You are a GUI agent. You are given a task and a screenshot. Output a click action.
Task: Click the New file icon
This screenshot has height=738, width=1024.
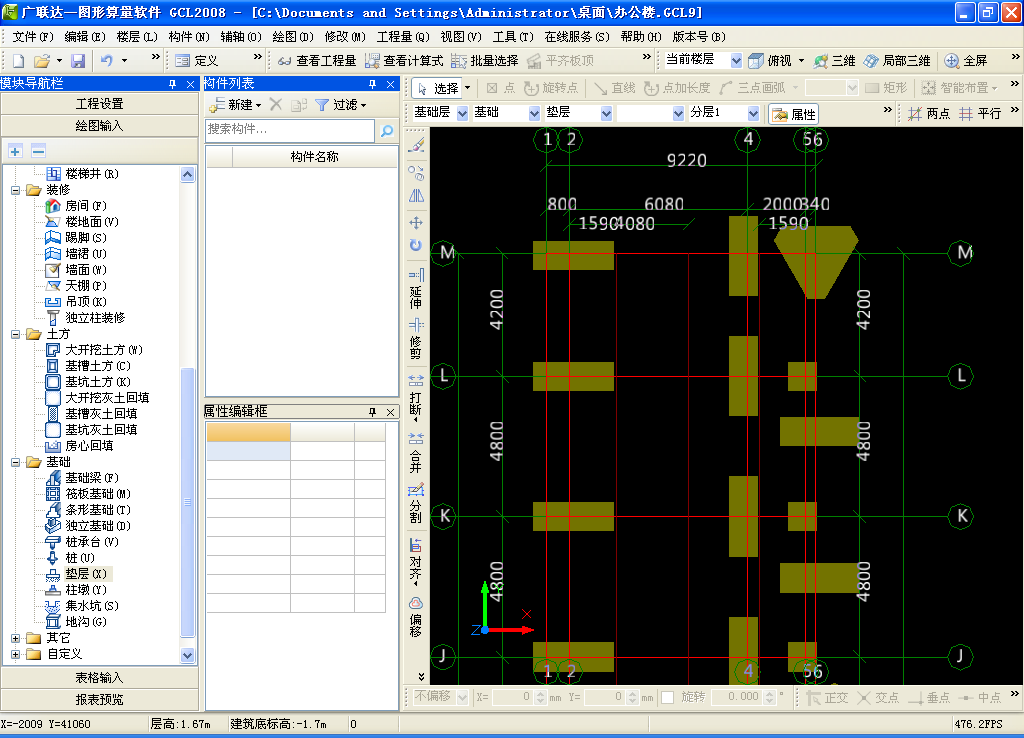pyautogui.click(x=18, y=61)
